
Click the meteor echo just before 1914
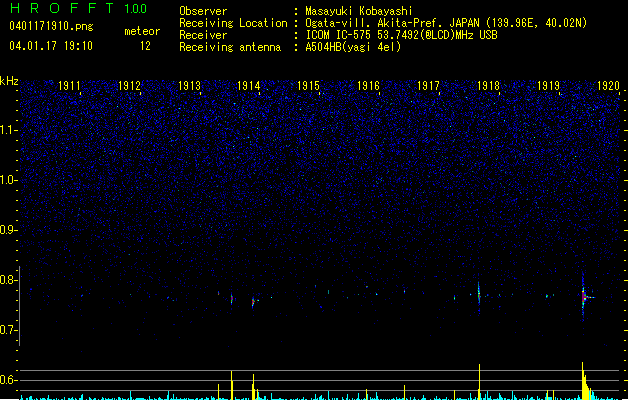231,299
